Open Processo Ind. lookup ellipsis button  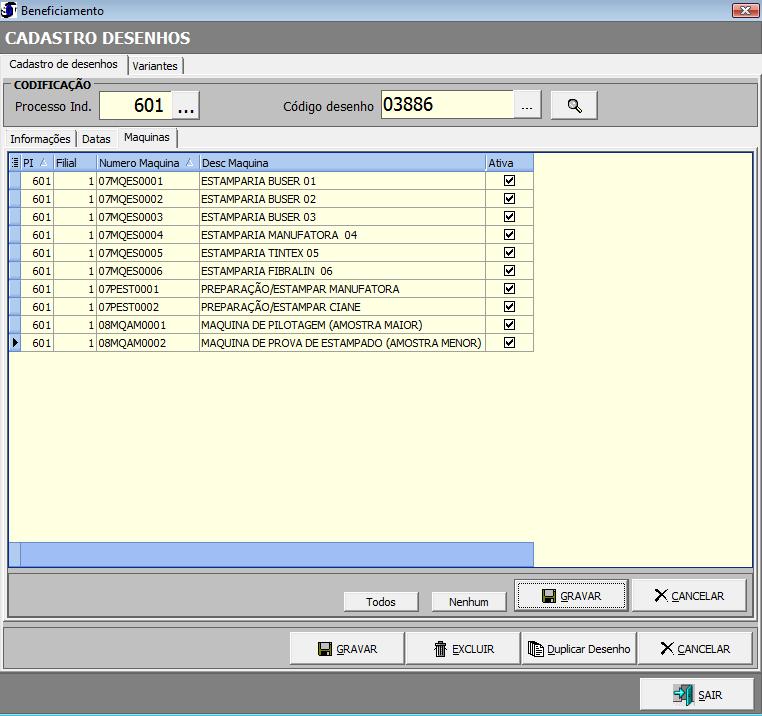pos(187,105)
